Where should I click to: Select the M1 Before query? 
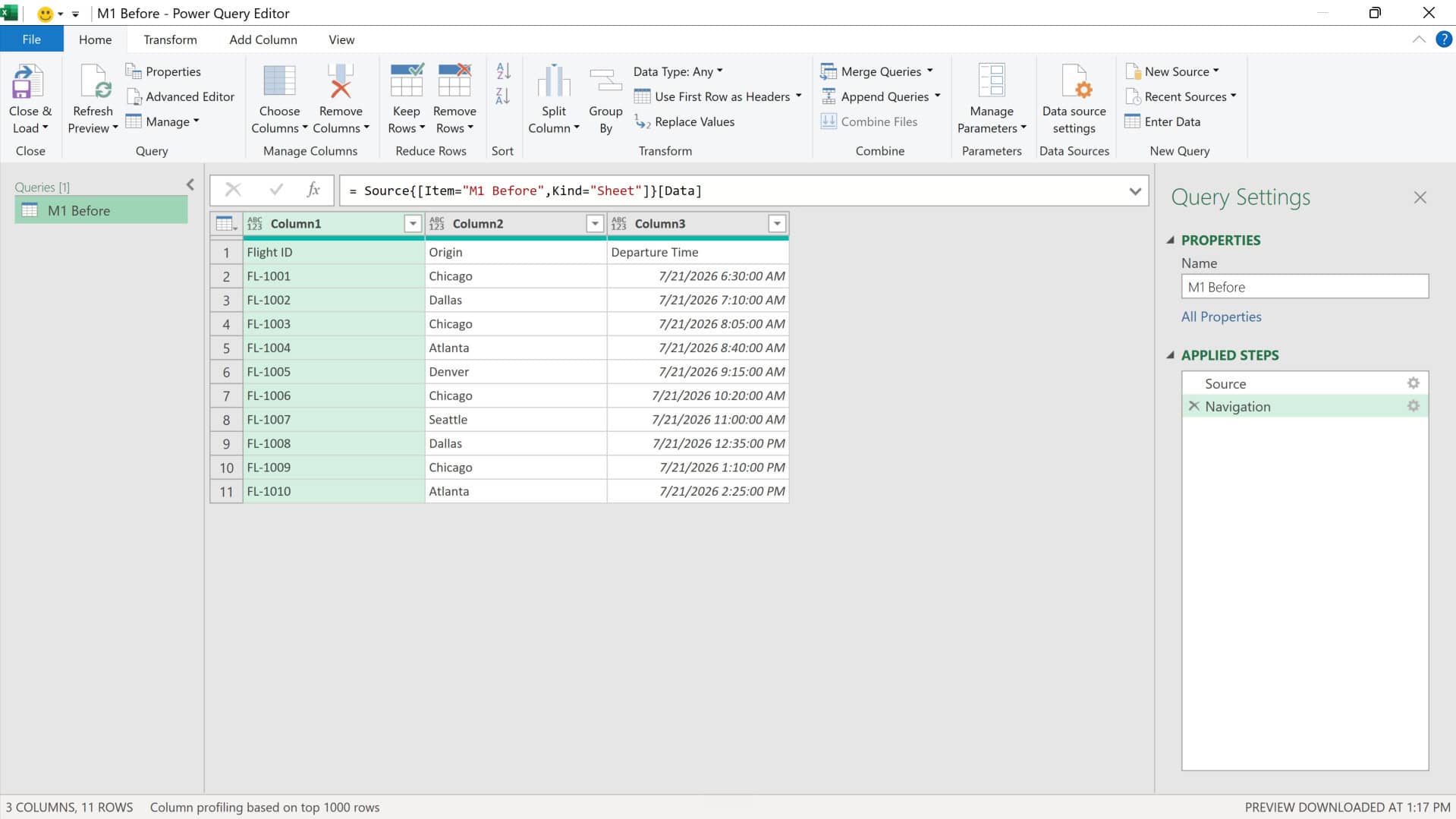[101, 210]
